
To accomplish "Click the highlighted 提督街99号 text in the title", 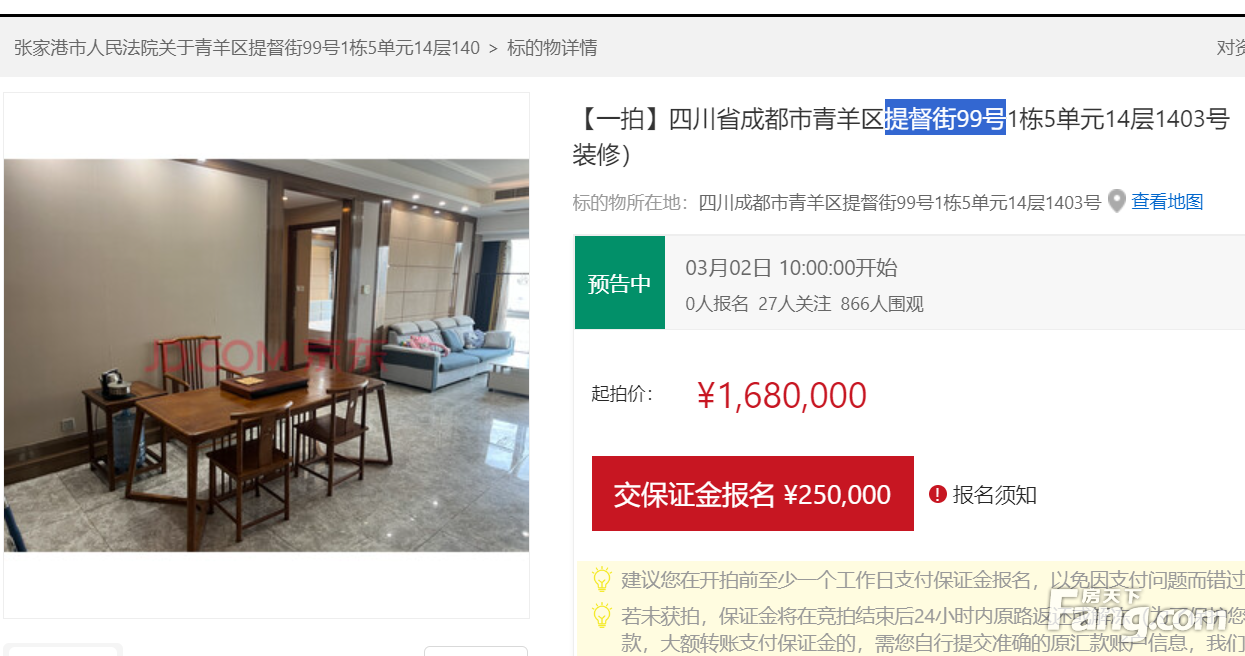I will pos(945,119).
